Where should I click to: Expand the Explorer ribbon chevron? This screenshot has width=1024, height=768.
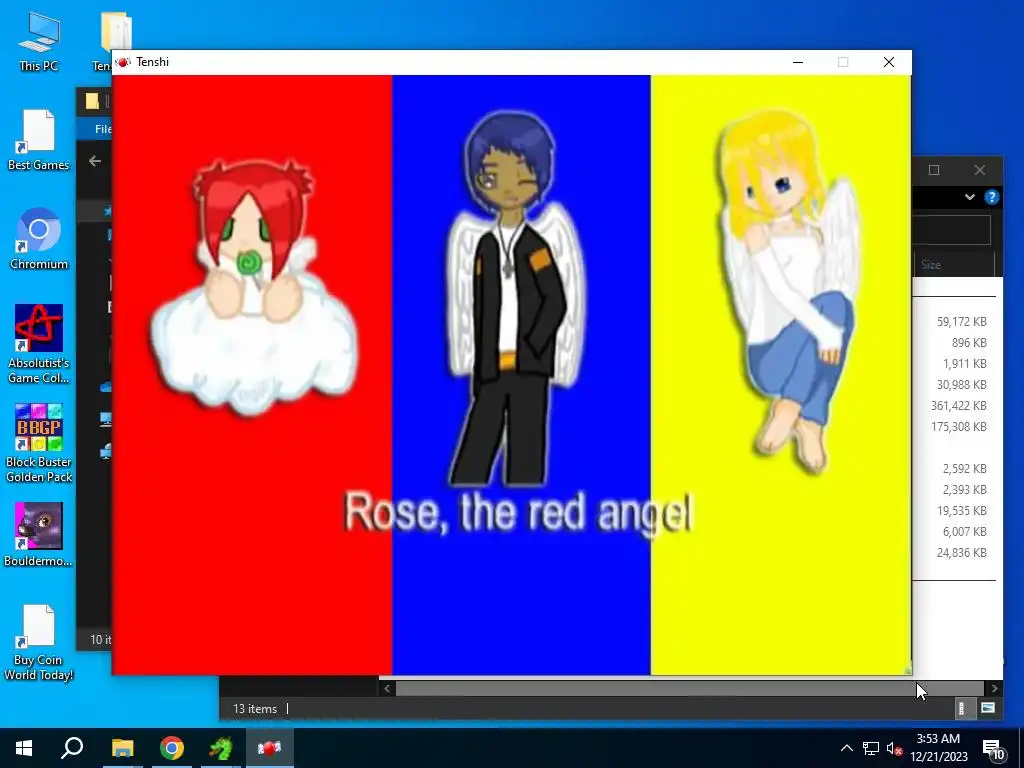click(x=970, y=197)
